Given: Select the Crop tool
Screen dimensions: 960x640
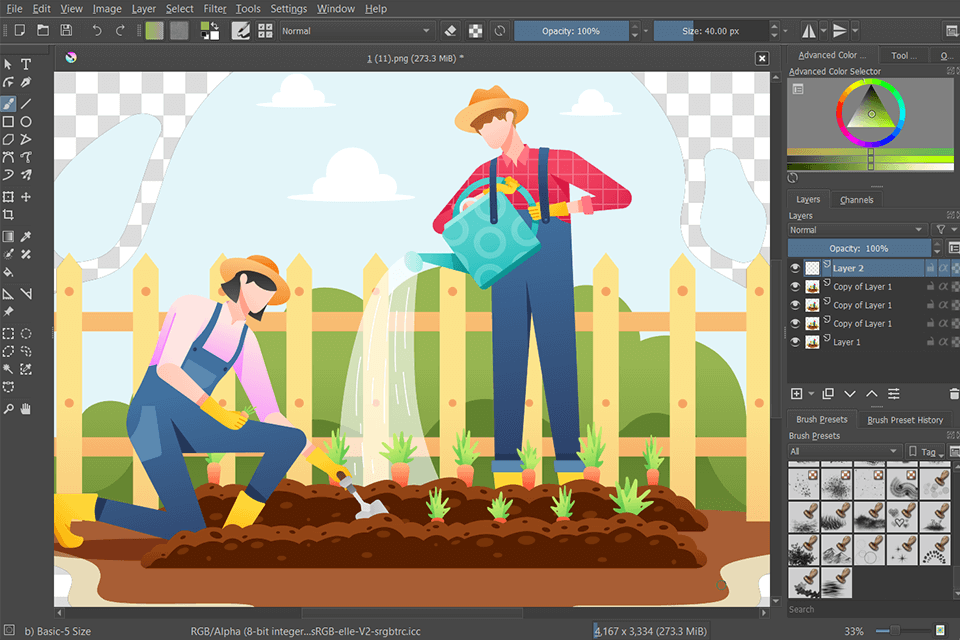Looking at the screenshot, I should (x=9, y=215).
